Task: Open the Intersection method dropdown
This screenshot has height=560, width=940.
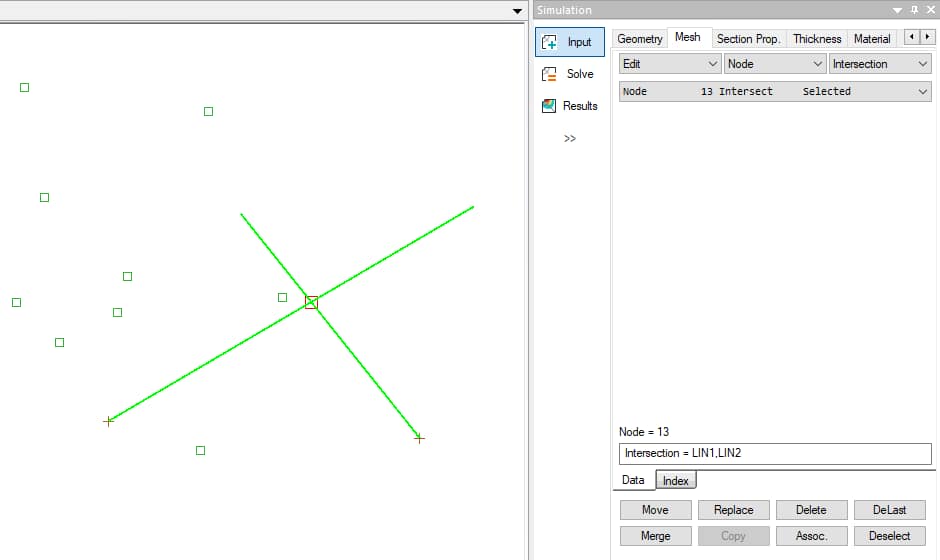Action: point(880,64)
